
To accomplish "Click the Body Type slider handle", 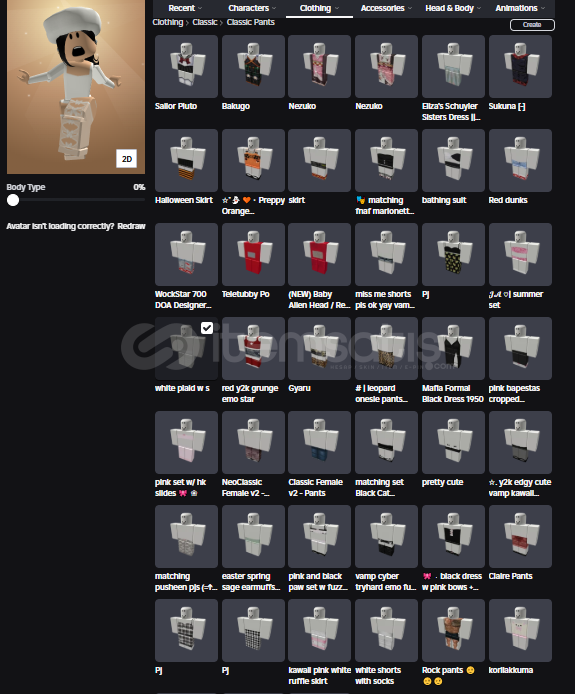I will (13, 200).
